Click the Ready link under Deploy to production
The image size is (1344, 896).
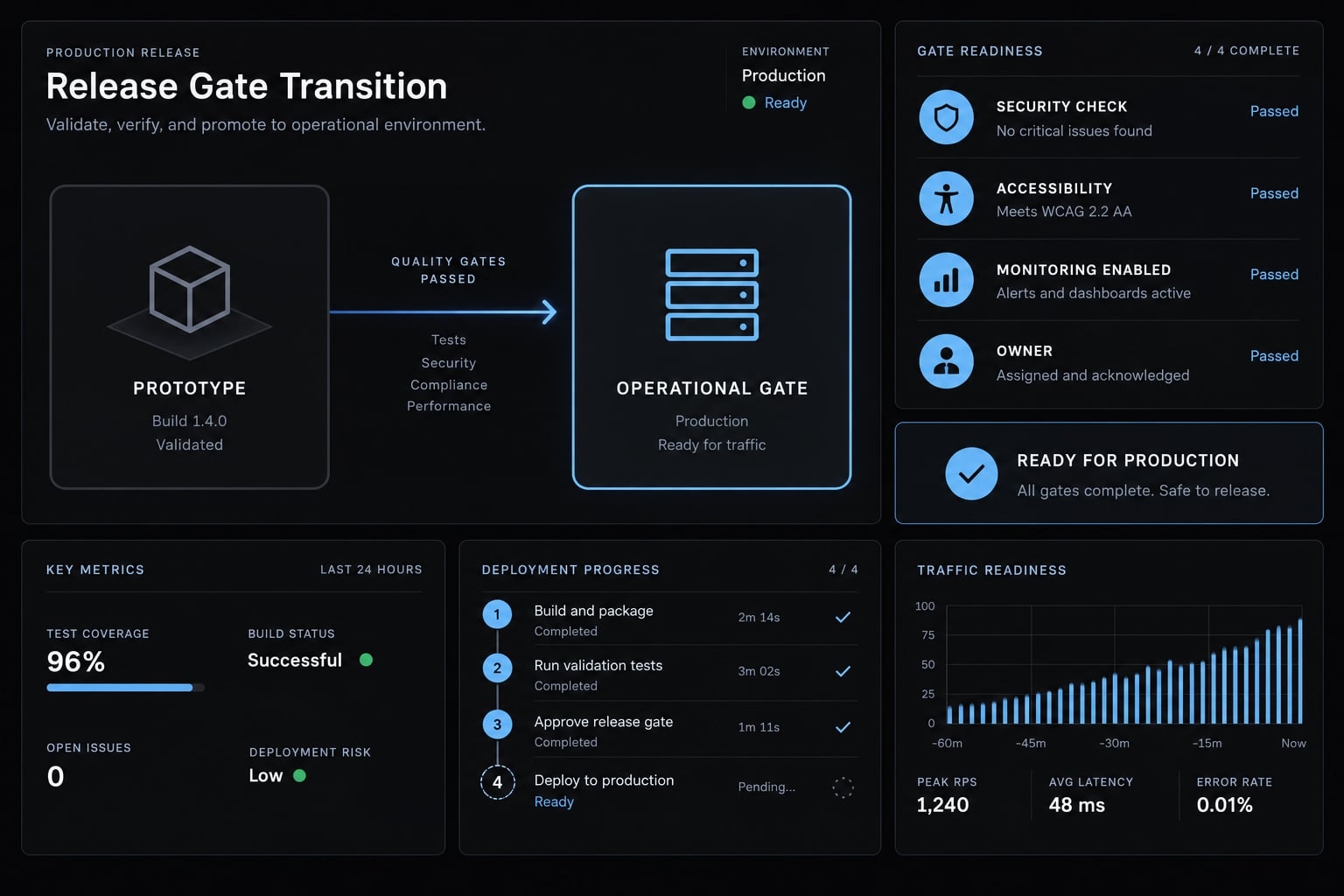[x=554, y=801]
